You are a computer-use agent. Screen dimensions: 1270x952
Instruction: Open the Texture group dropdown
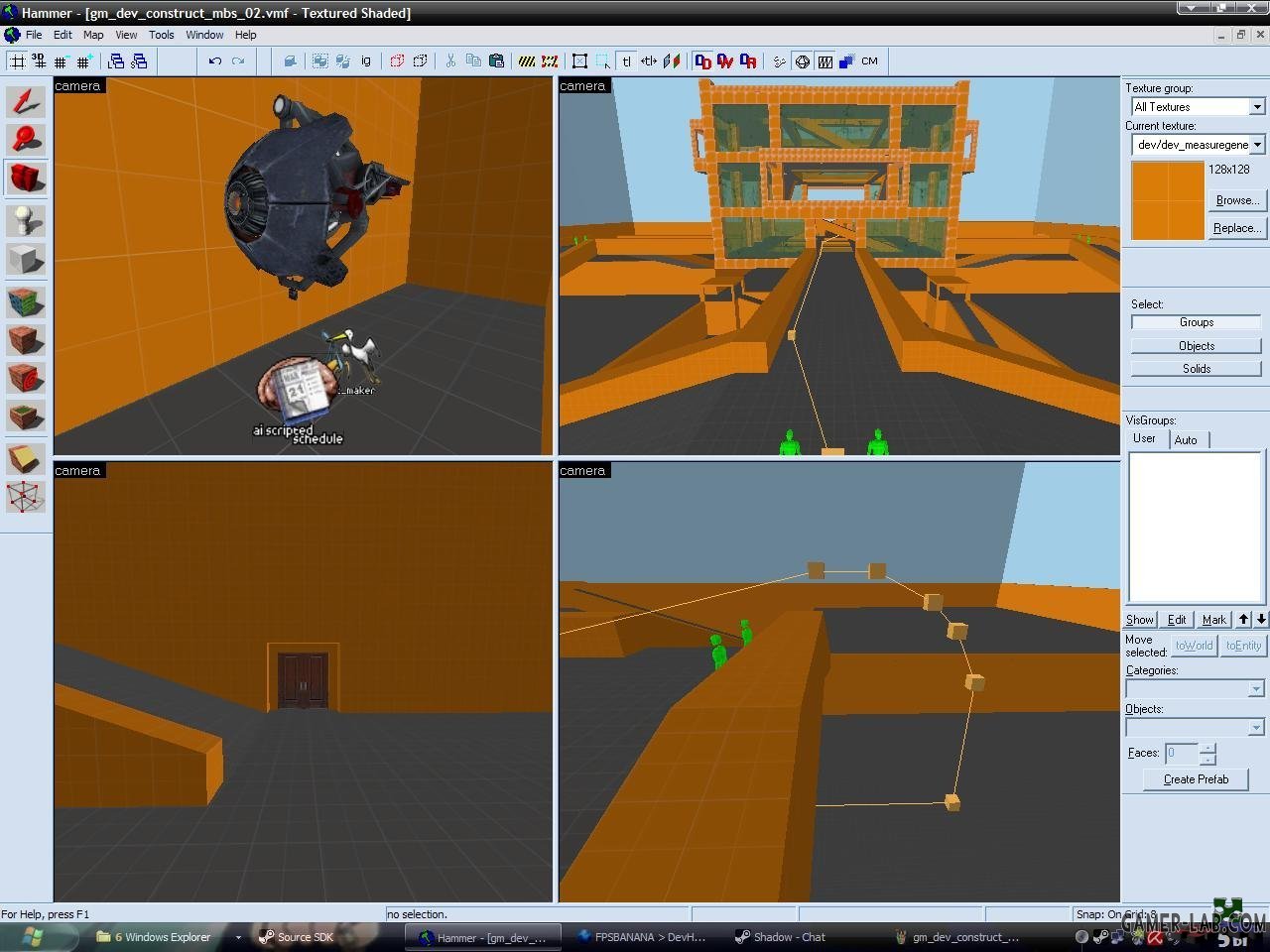pos(1257,107)
